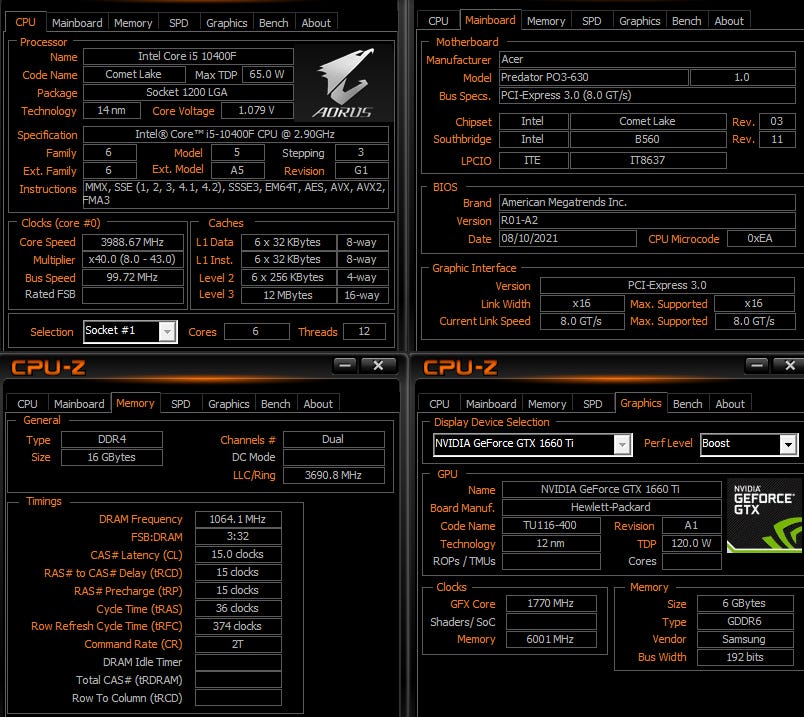Click the GFX Core clock 1770 MHz
This screenshot has width=804, height=717.
551,604
